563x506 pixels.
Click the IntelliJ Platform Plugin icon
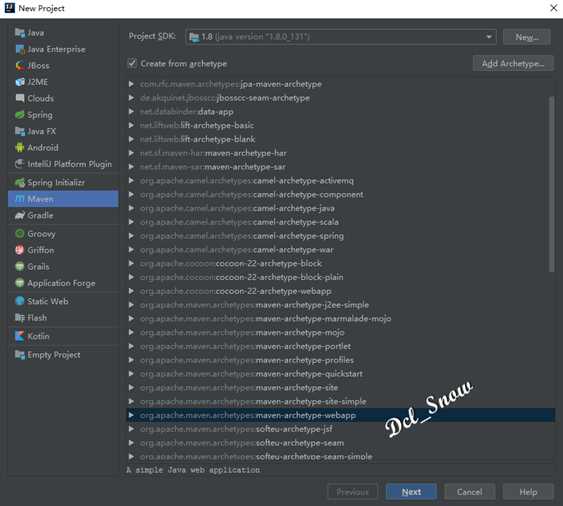(20, 164)
